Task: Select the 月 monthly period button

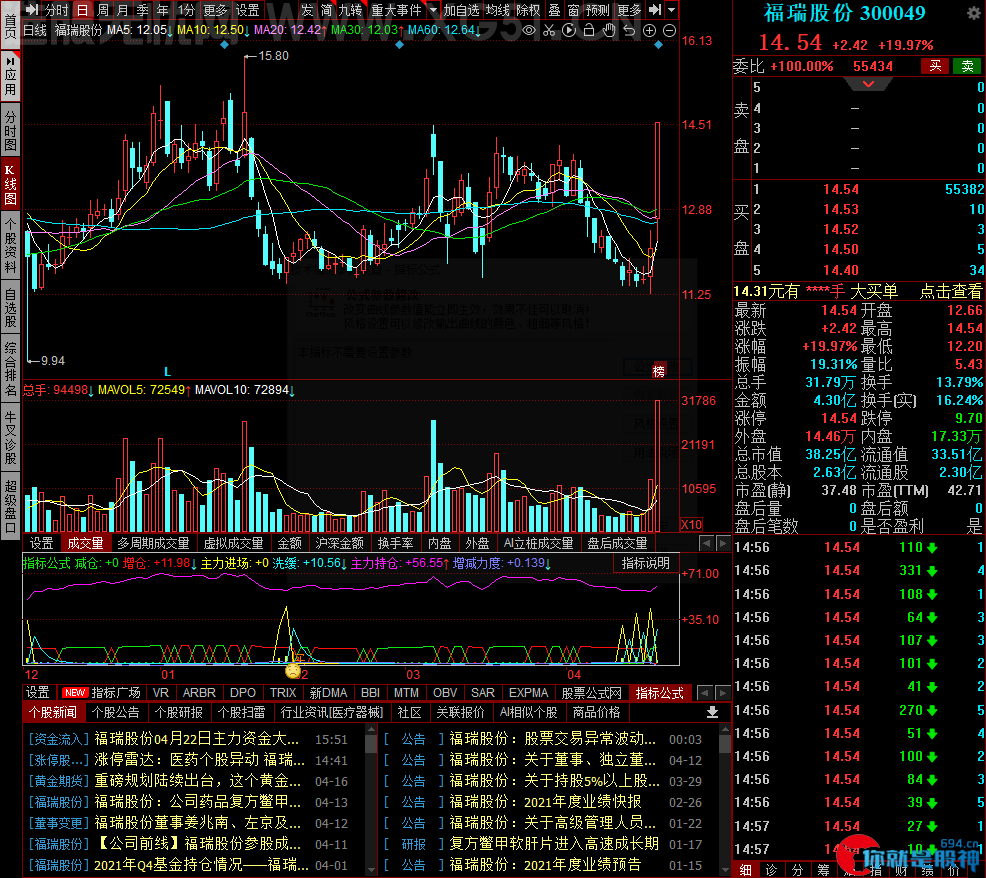Action: click(x=123, y=10)
